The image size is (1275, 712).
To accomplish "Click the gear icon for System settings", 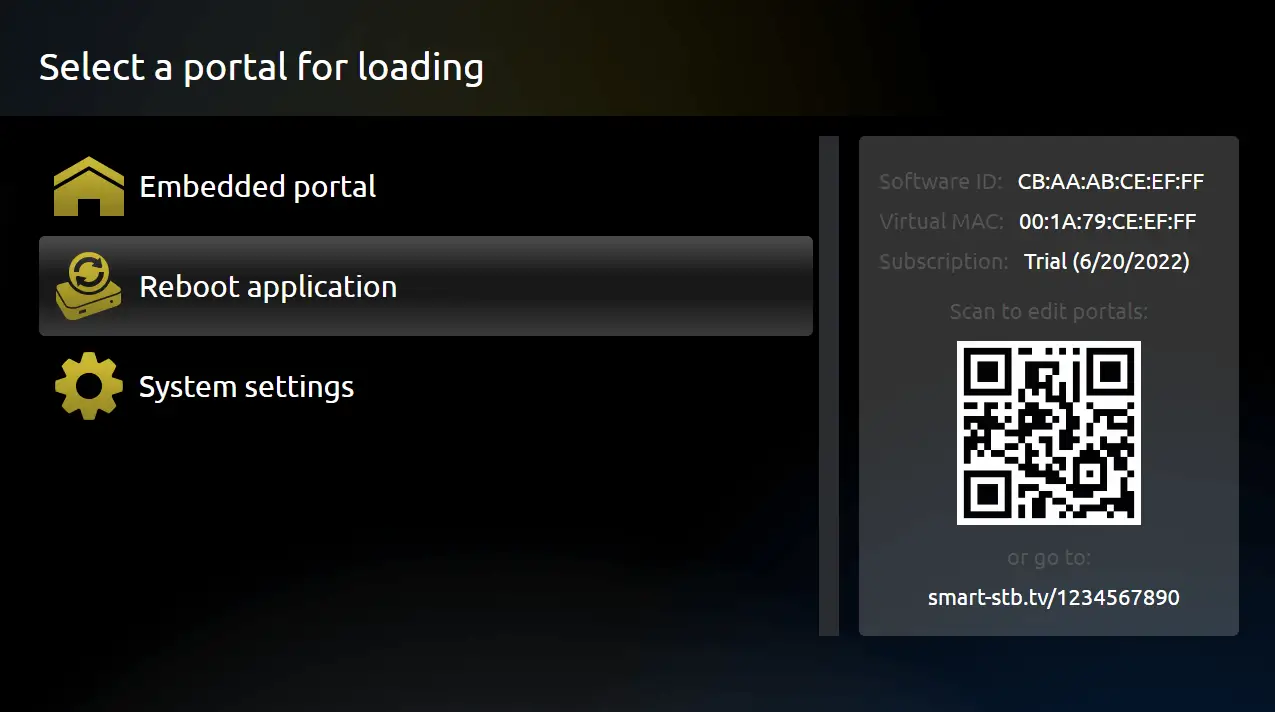I will click(x=89, y=386).
